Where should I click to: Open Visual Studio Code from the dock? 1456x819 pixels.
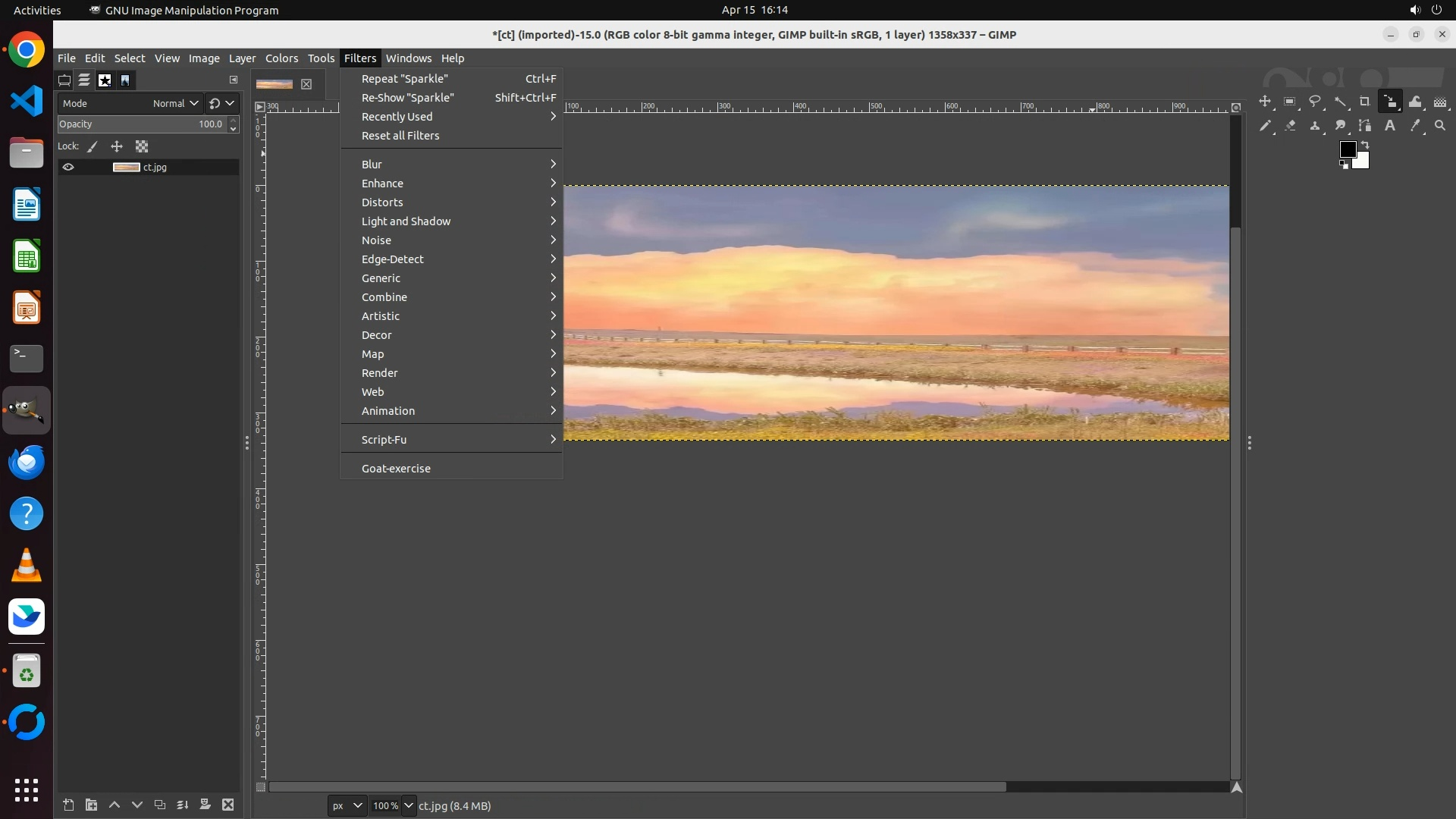[27, 101]
